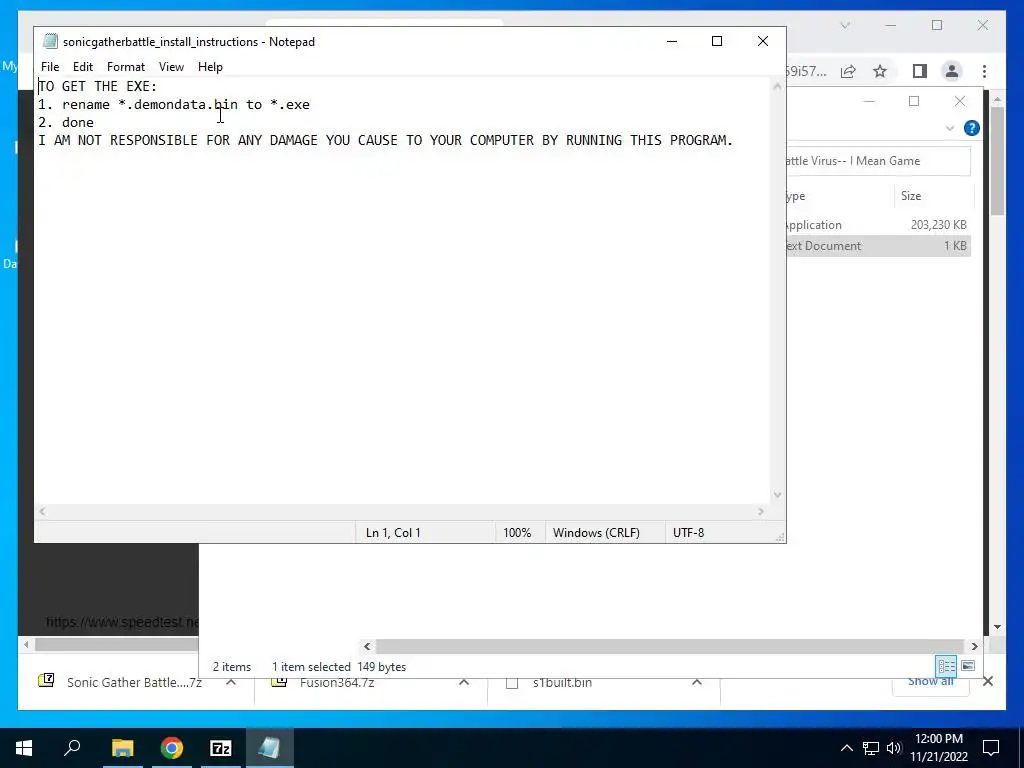Open the Windows Start menu
The width and height of the screenshot is (1024, 768).
[x=24, y=748]
